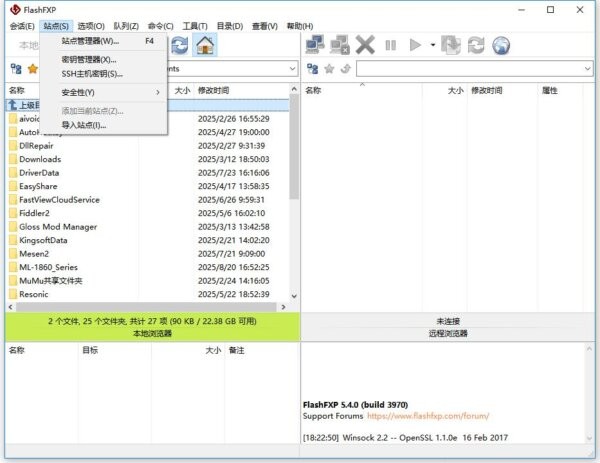Open the 工具(T) menu
The height and width of the screenshot is (463, 600).
point(195,26)
